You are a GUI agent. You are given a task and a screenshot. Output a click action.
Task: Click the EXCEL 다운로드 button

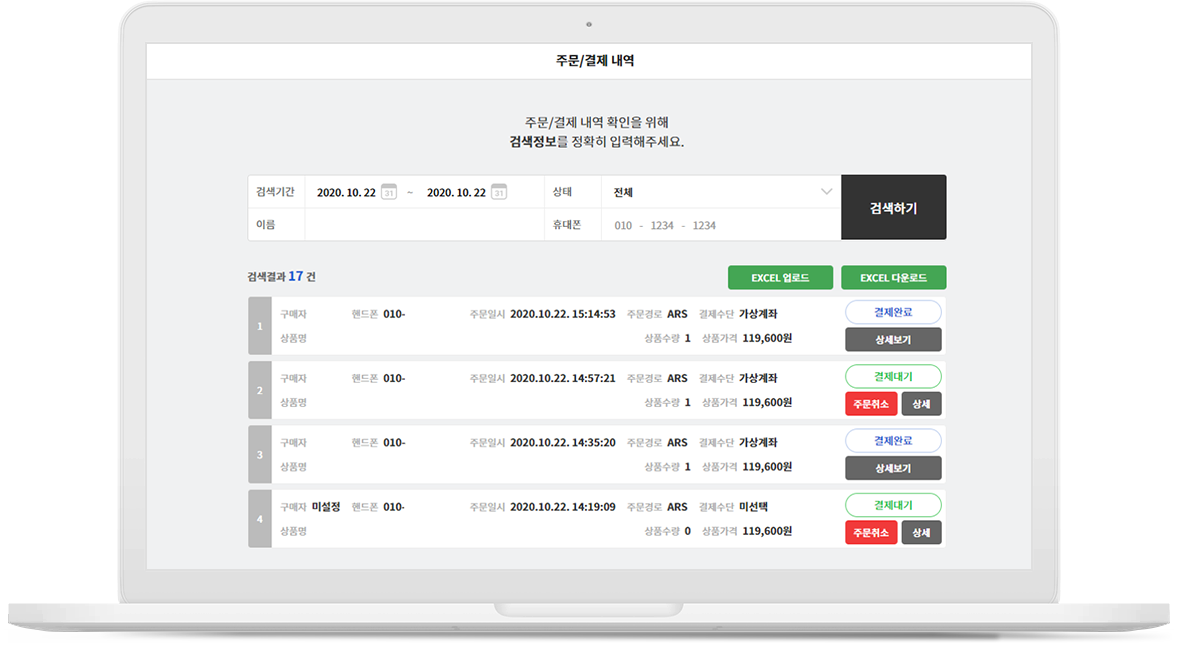coord(893,278)
